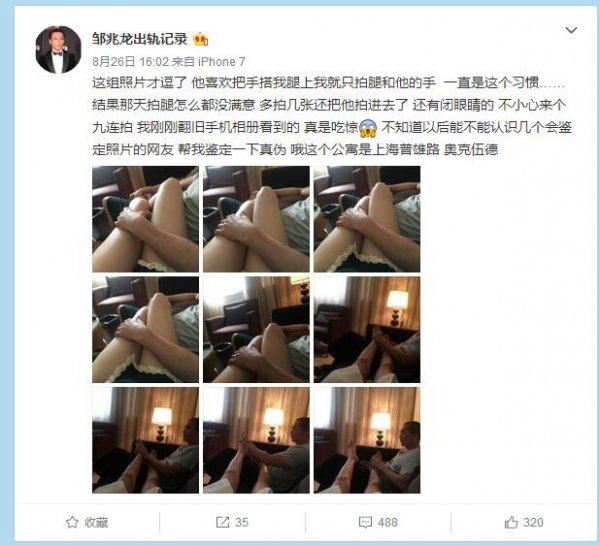Image resolution: width=600 pixels, height=545 pixels.
Task: Open the center photo of the grid
Action: point(256,330)
